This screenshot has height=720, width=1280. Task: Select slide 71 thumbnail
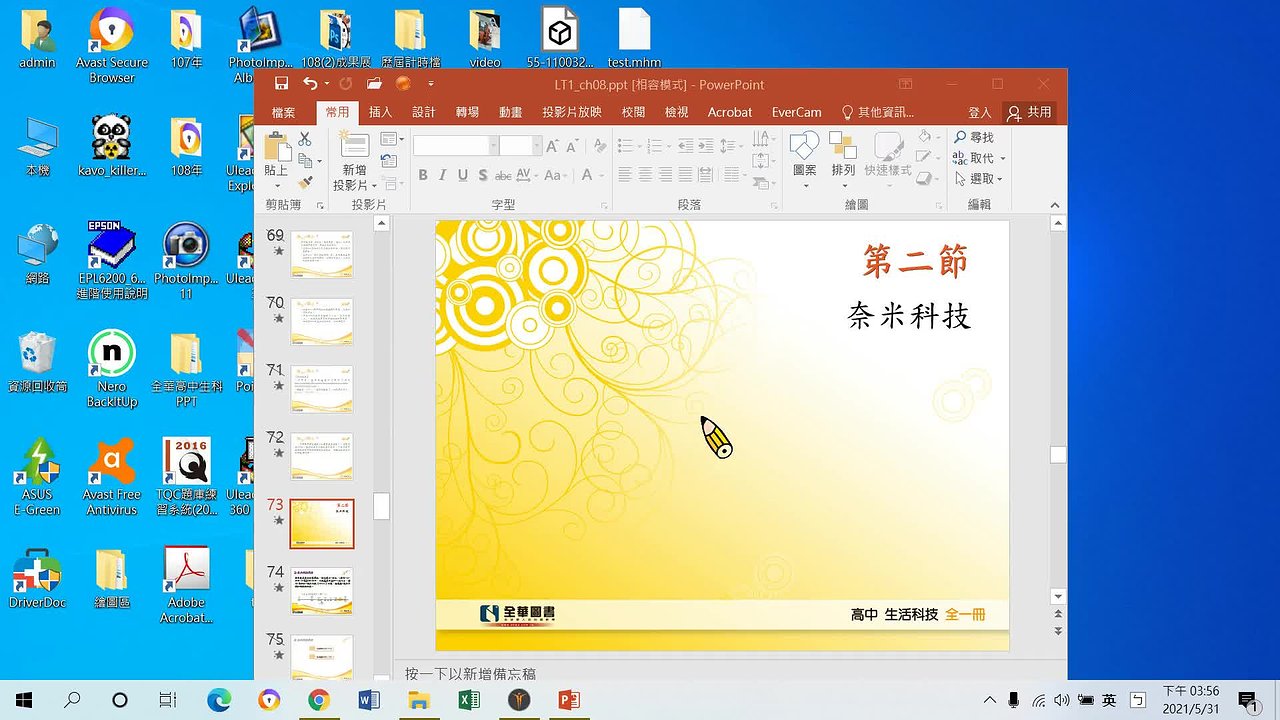tap(321, 389)
